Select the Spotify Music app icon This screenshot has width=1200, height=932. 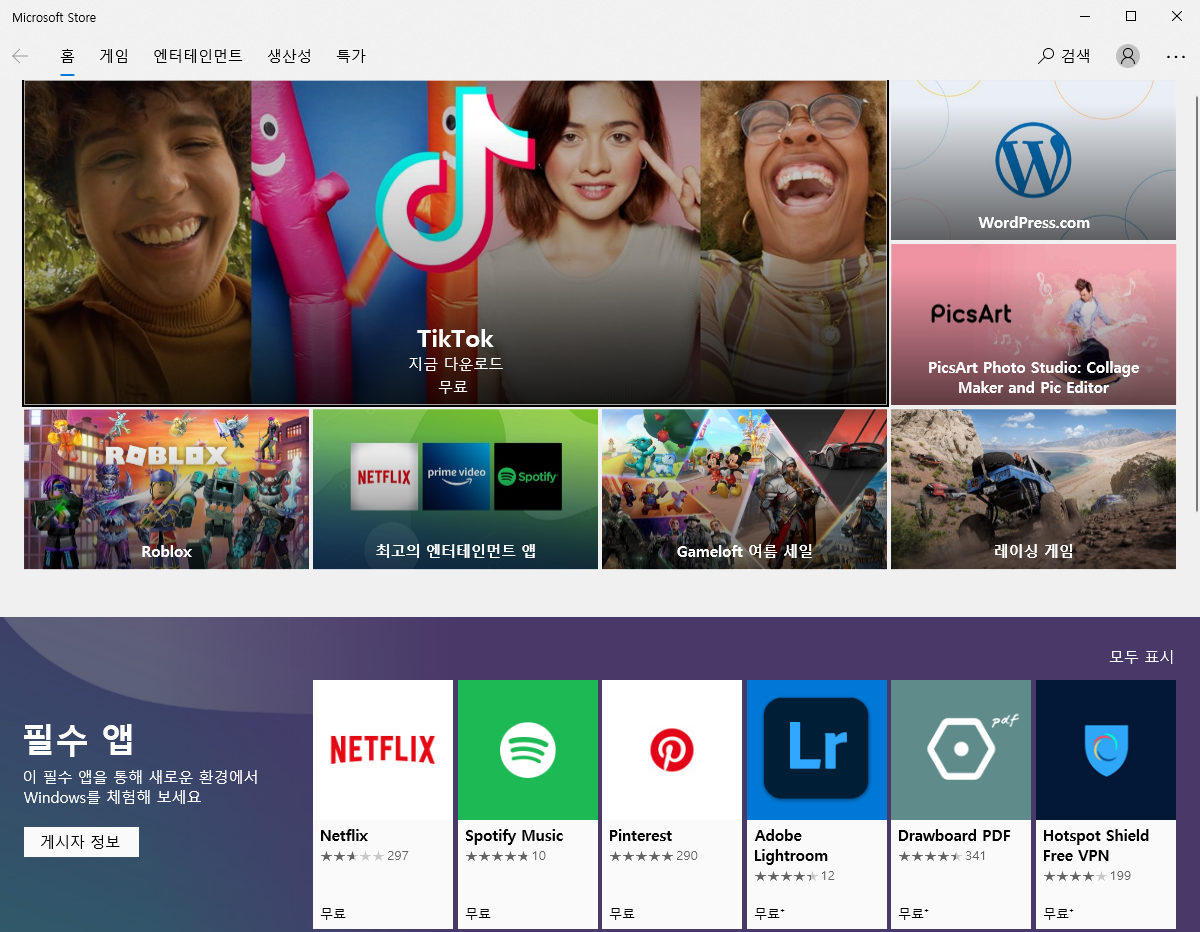[x=528, y=750]
